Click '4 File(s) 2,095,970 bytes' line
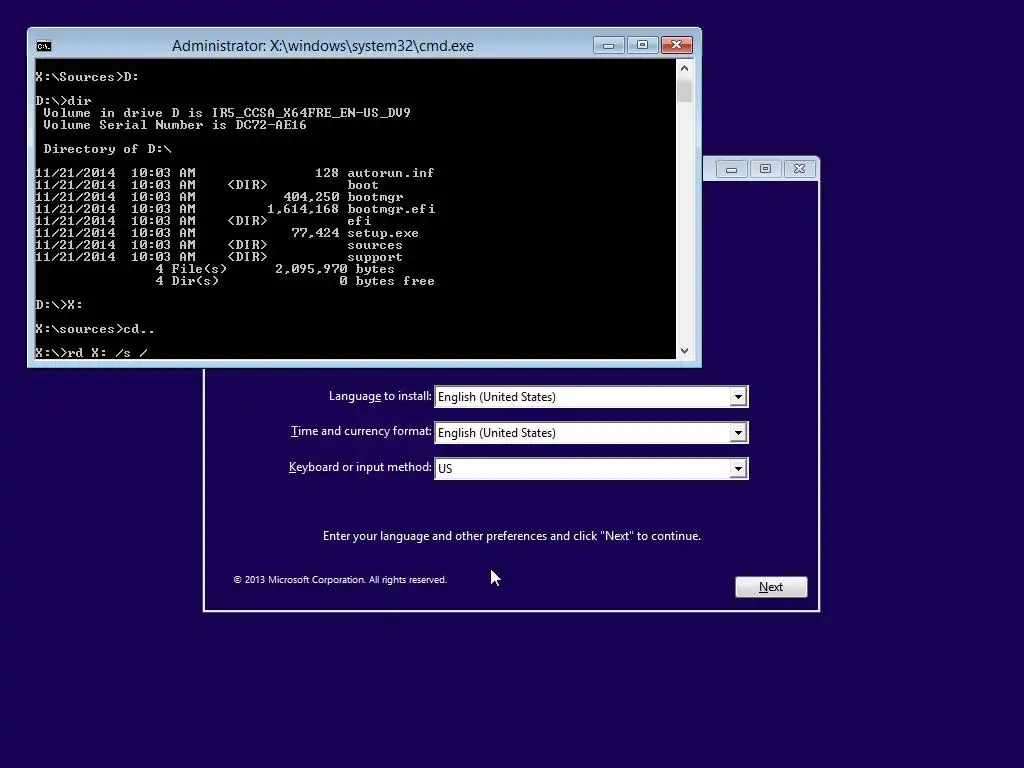 (275, 269)
